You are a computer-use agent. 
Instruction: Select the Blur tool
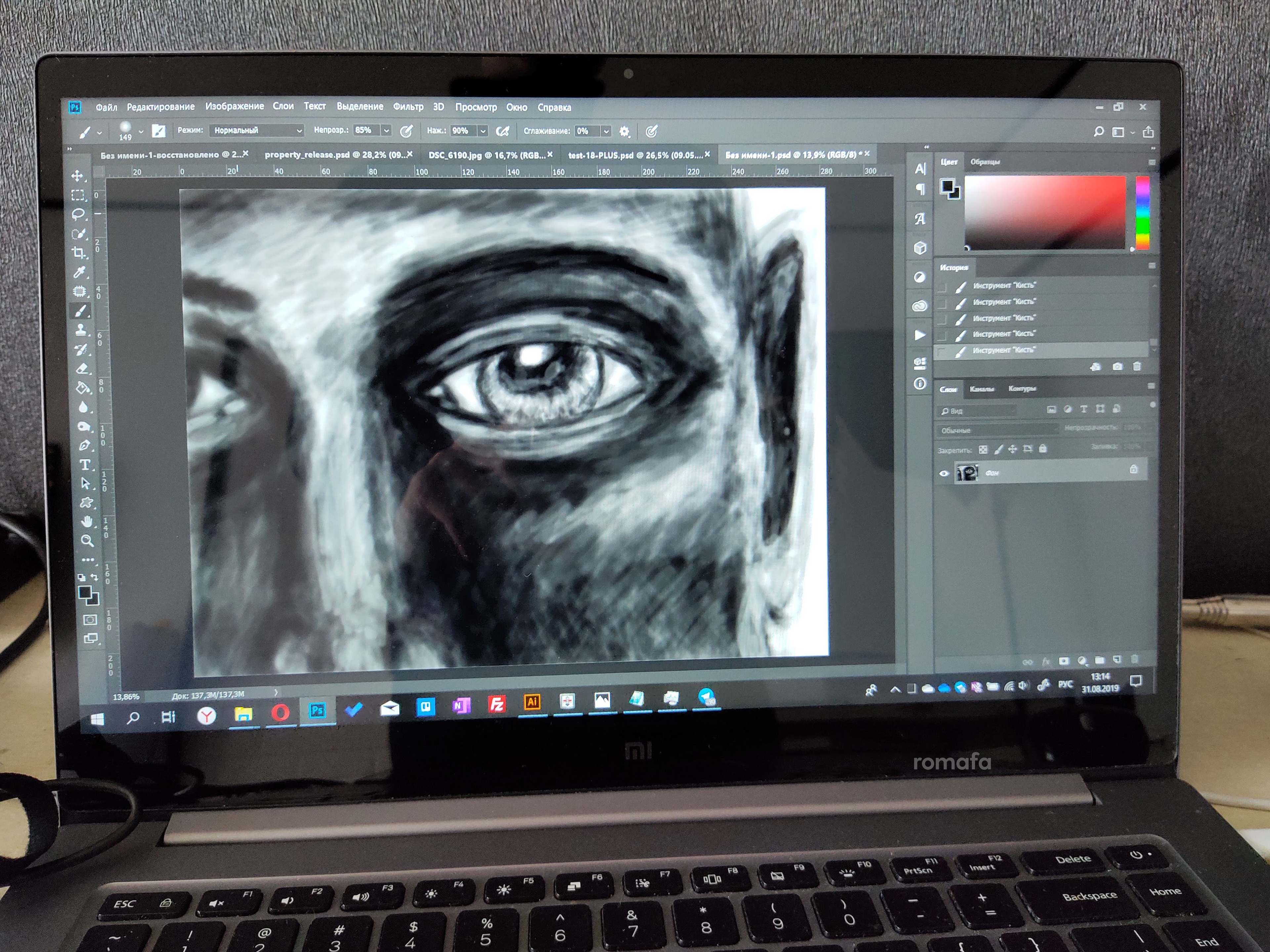pos(83,408)
